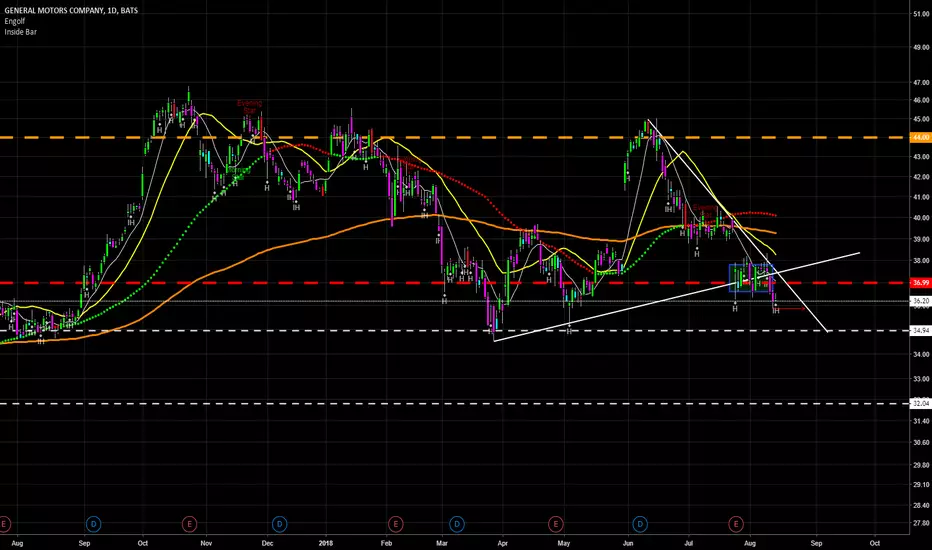Click the red 36.99 price line label
This screenshot has height=550, width=932.
coord(921,282)
